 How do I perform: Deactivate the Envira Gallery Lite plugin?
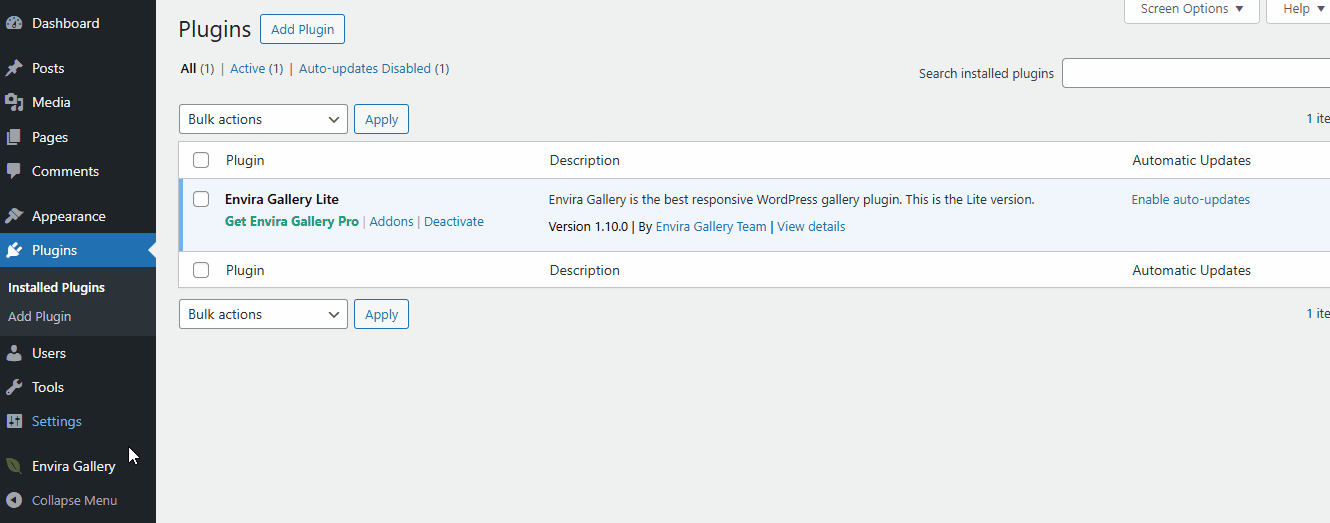454,222
